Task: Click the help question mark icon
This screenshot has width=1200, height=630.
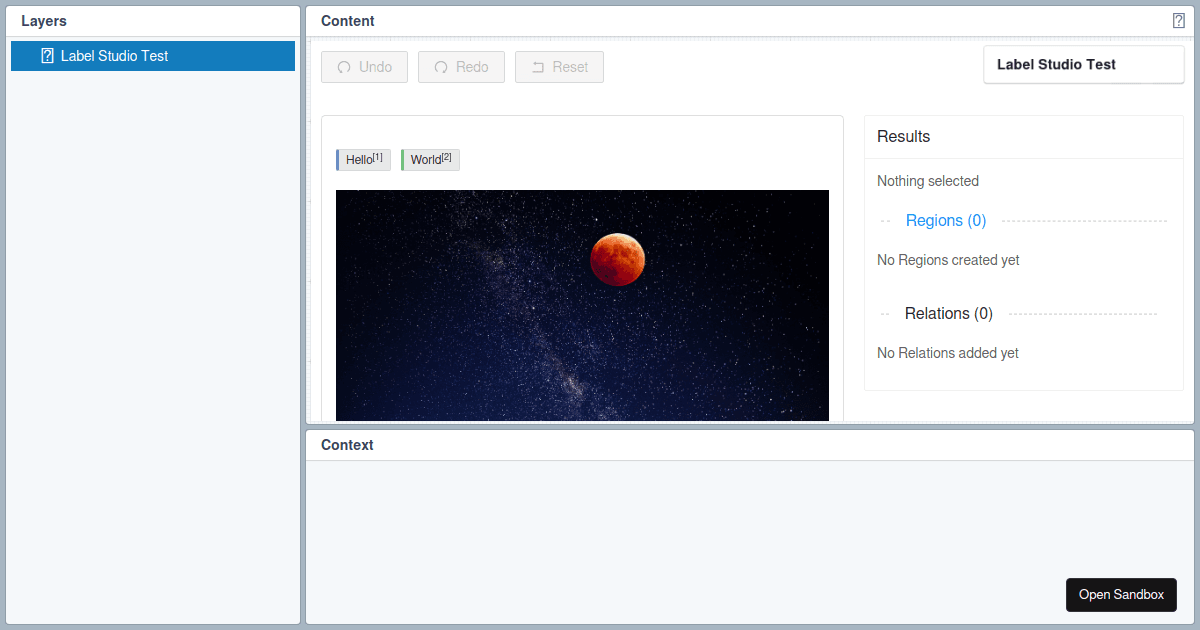Action: [x=1179, y=19]
